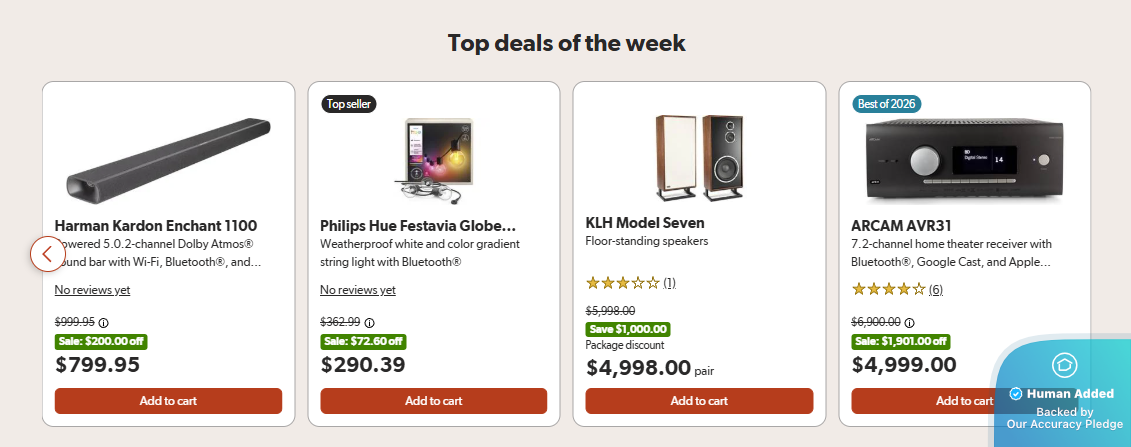Viewport: 1131px width, 447px height.
Task: Click No reviews yet under Harman Kardon
Action: point(92,290)
